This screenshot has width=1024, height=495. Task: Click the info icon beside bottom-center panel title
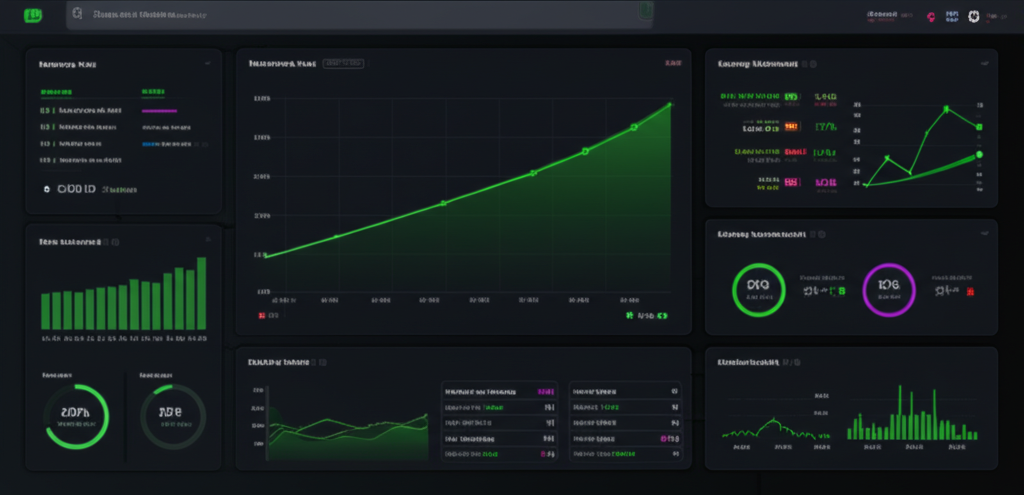point(322,362)
